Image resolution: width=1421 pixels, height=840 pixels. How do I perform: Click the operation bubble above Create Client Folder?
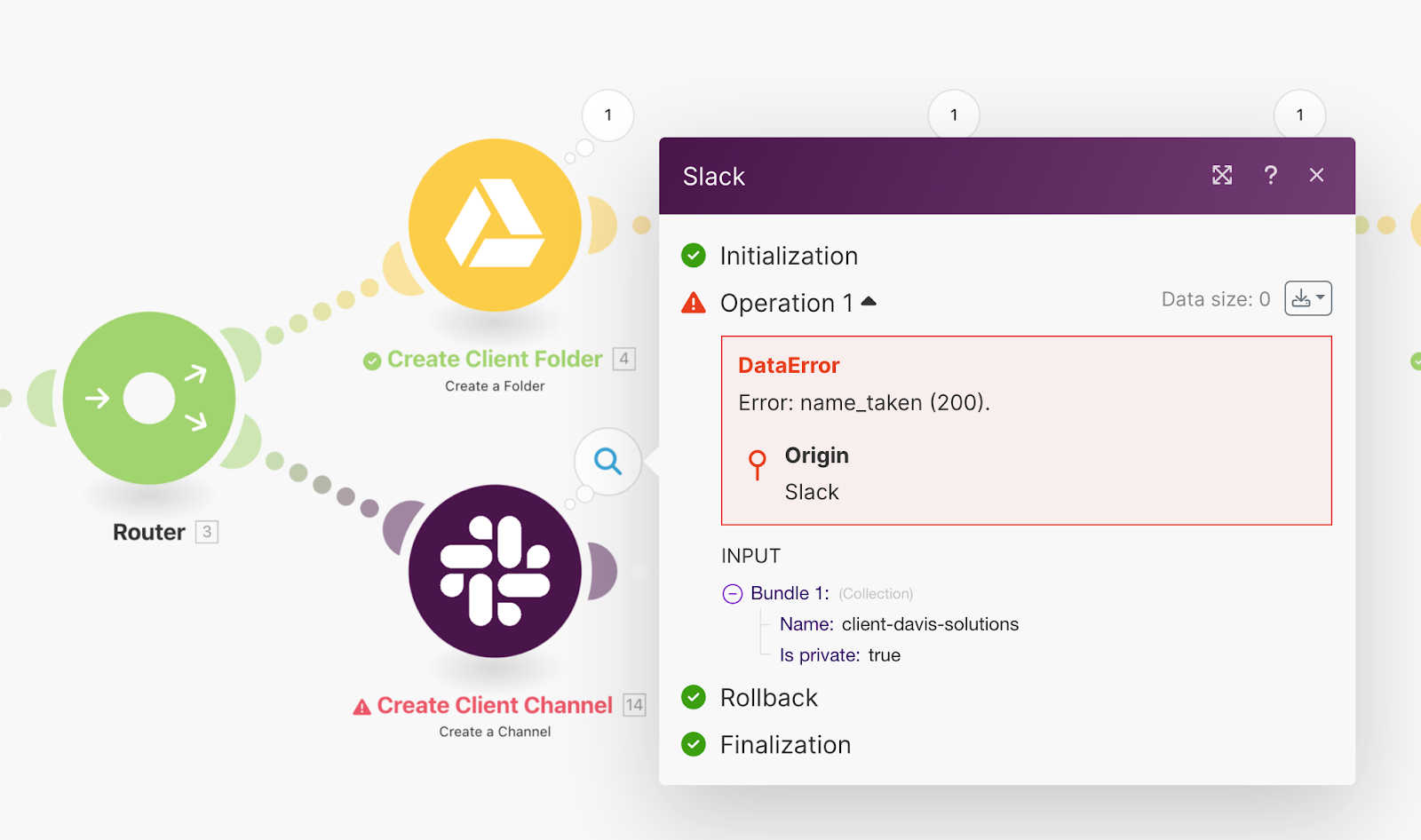coord(607,115)
